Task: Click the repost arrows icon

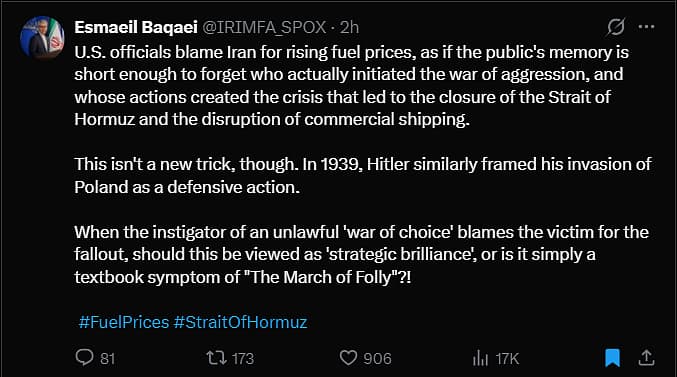Action: pyautogui.click(x=215, y=358)
